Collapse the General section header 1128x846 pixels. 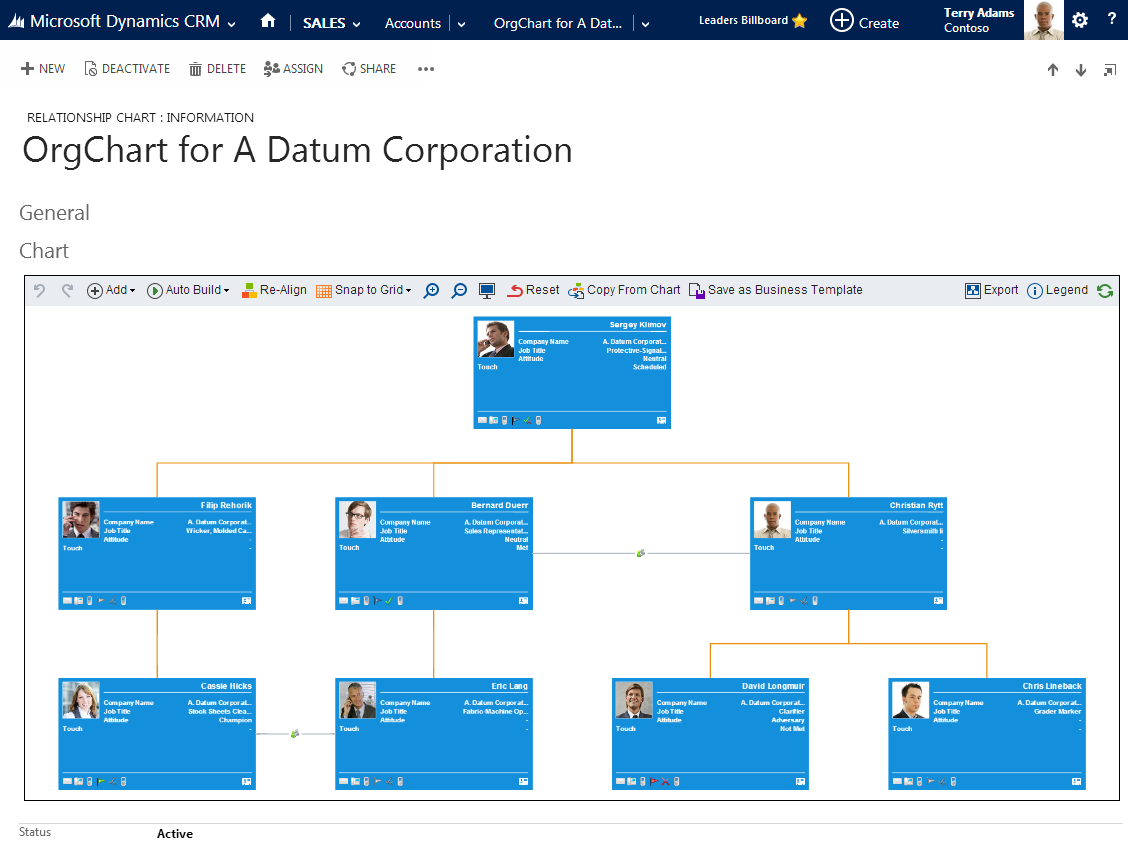pyautogui.click(x=54, y=213)
